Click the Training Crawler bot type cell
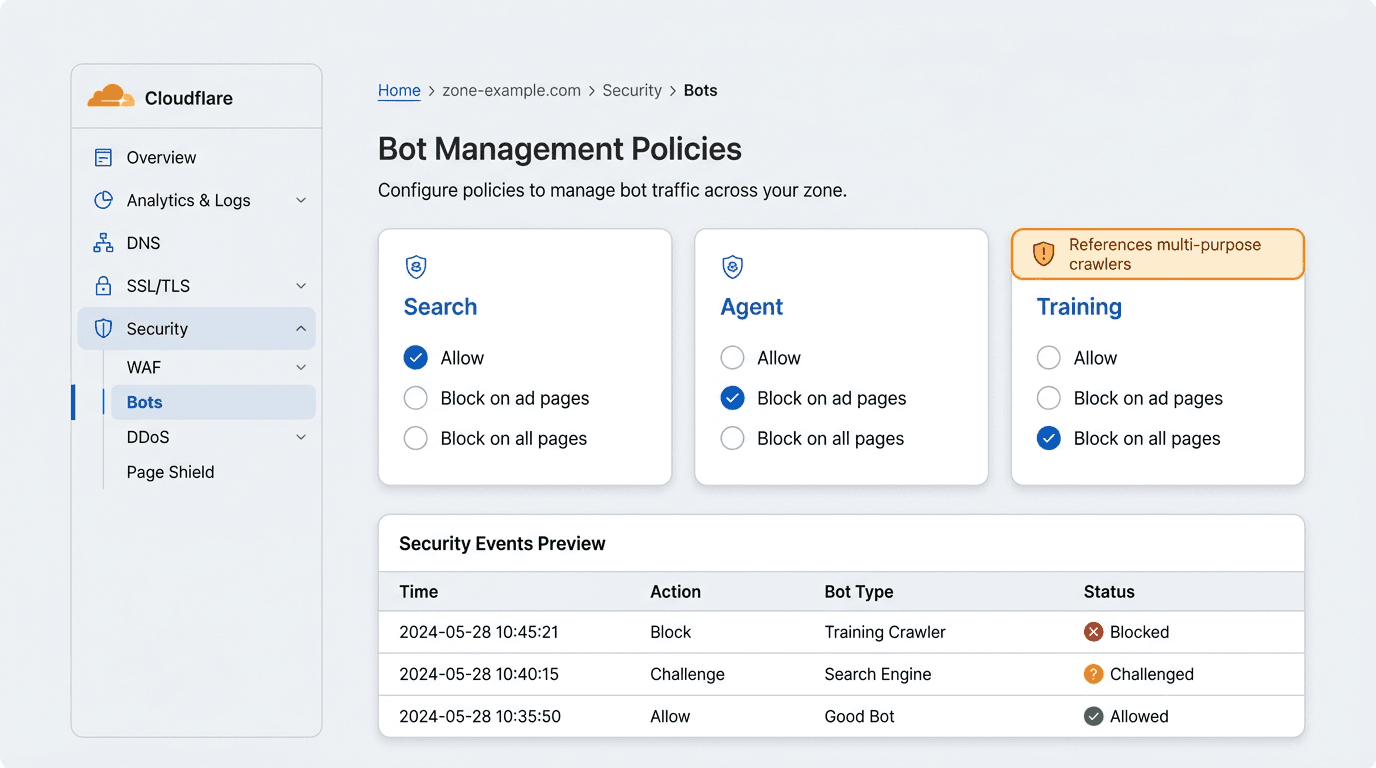Screen dimensions: 1376x768 click(885, 632)
